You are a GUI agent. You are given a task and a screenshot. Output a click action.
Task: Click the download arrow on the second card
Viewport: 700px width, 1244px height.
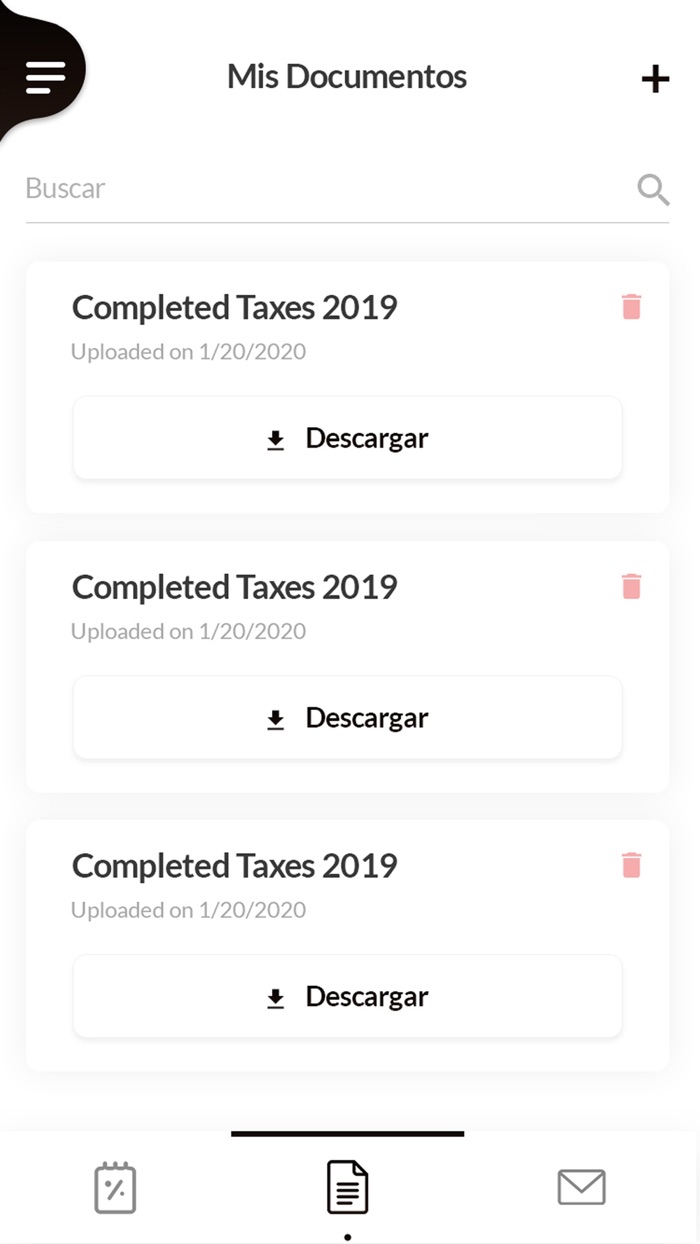pyautogui.click(x=274, y=717)
